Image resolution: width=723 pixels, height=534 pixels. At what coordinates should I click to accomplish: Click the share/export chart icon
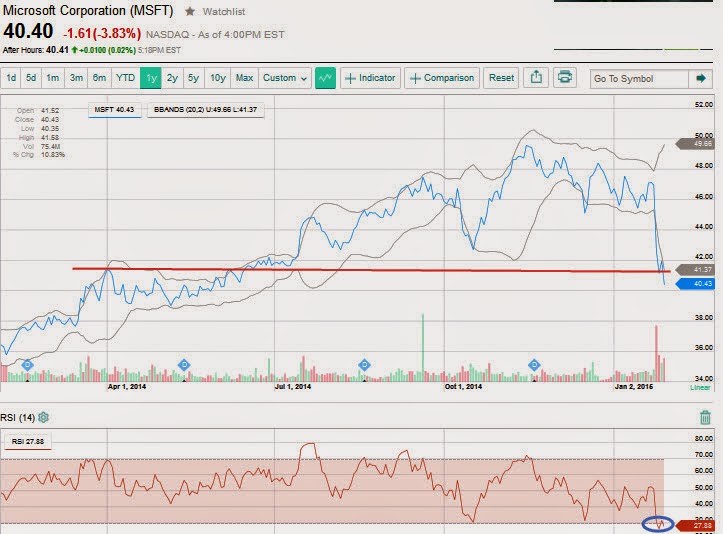[536, 77]
